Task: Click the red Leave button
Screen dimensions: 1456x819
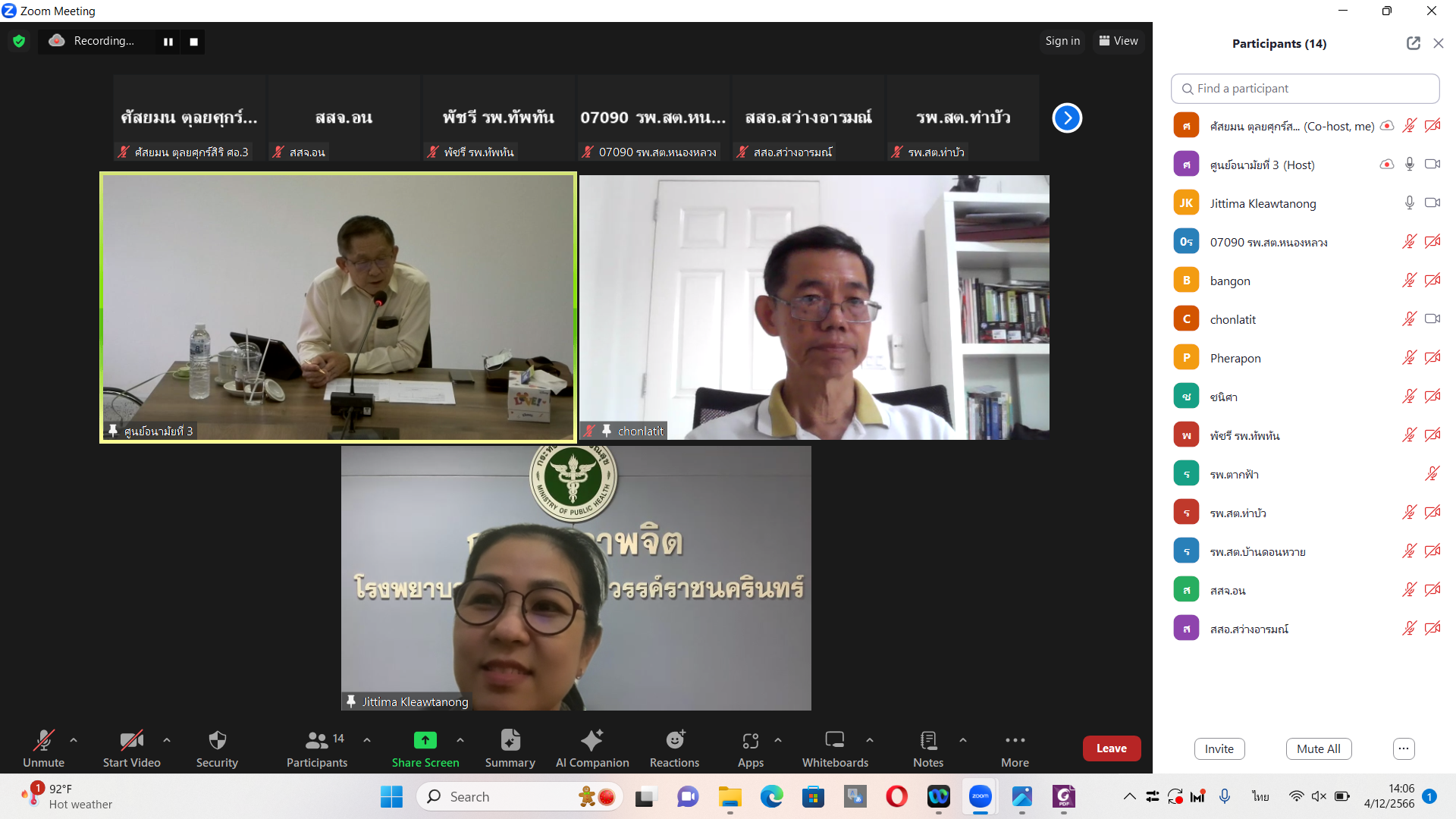Action: 1111,748
